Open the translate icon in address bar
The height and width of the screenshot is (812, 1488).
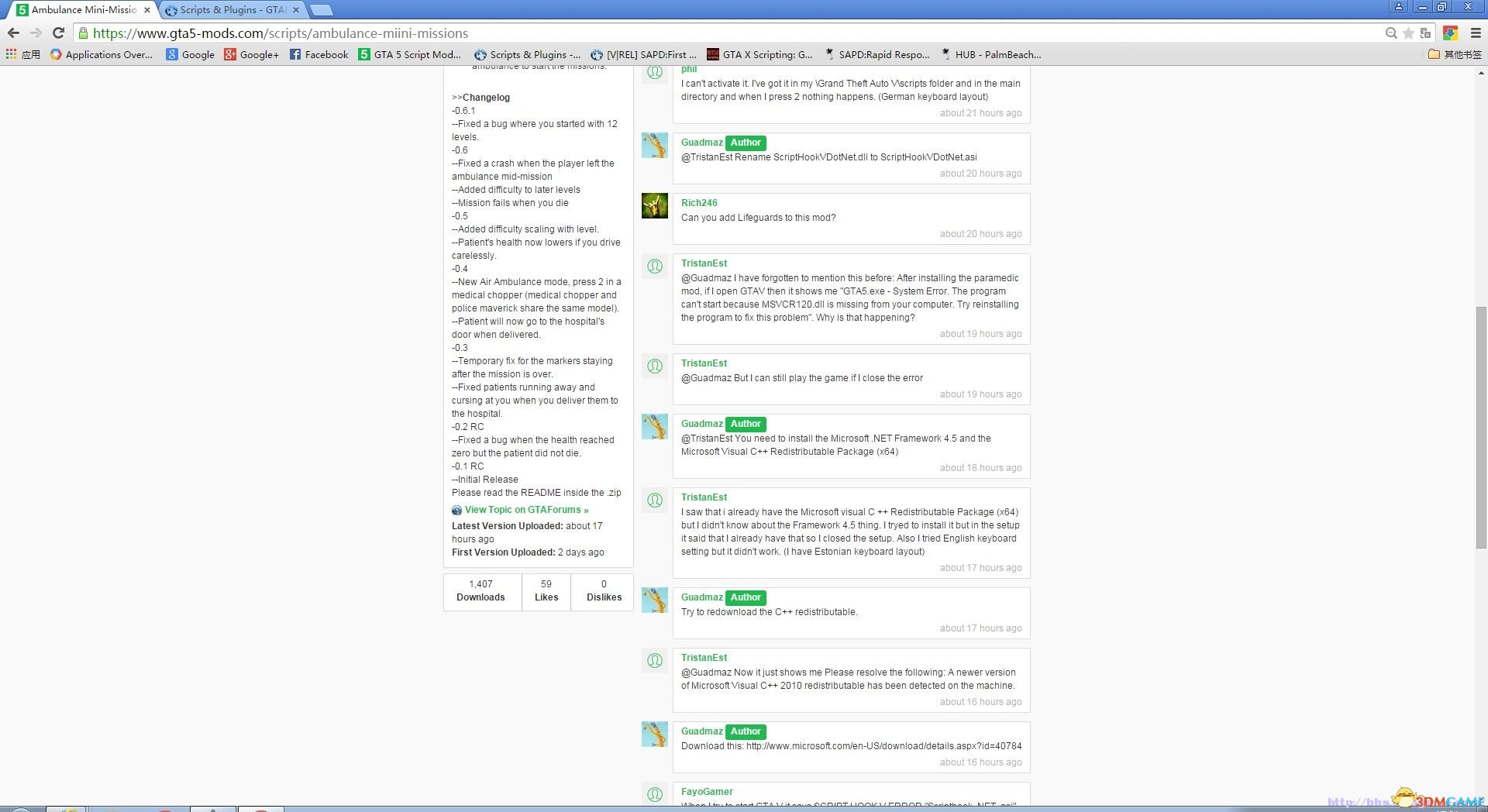click(1425, 33)
